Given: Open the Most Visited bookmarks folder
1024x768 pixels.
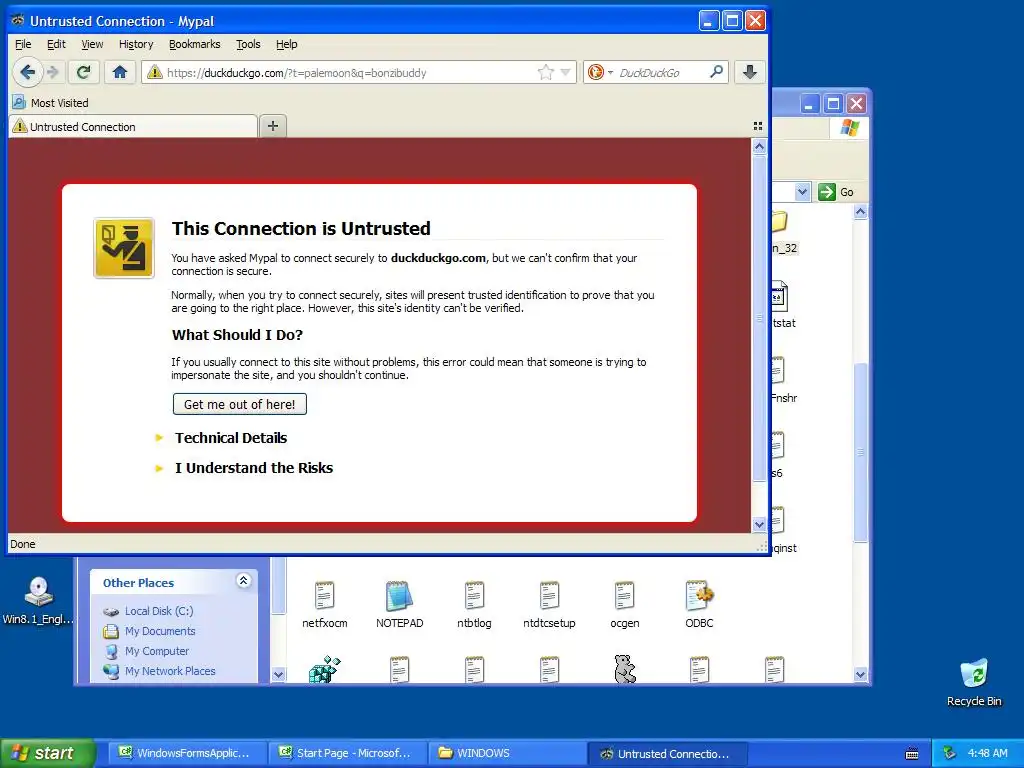Looking at the screenshot, I should (x=51, y=103).
